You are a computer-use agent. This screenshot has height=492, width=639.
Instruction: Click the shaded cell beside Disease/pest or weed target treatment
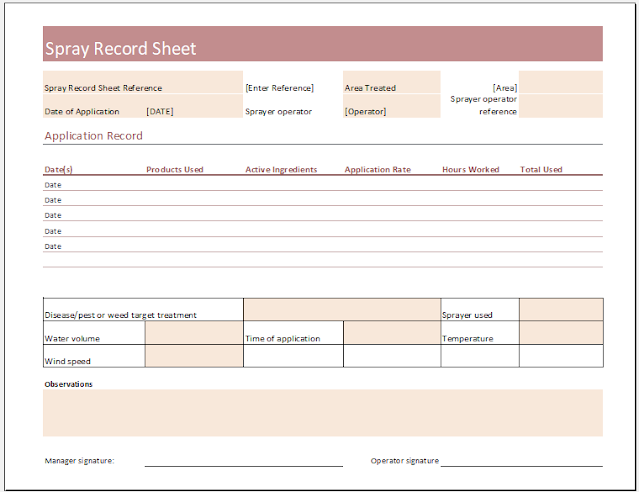point(342,309)
